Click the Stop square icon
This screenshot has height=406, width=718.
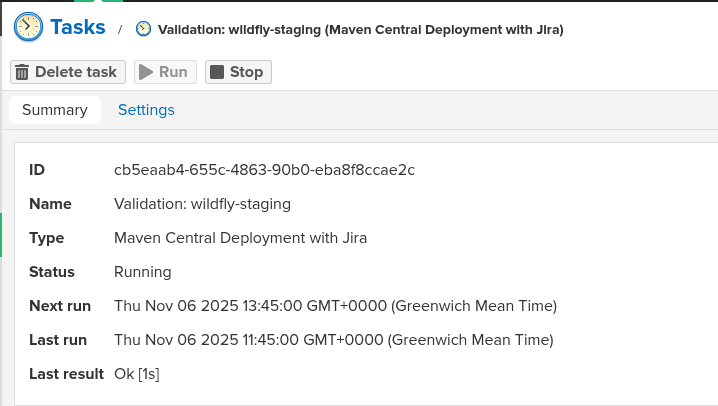(x=217, y=72)
